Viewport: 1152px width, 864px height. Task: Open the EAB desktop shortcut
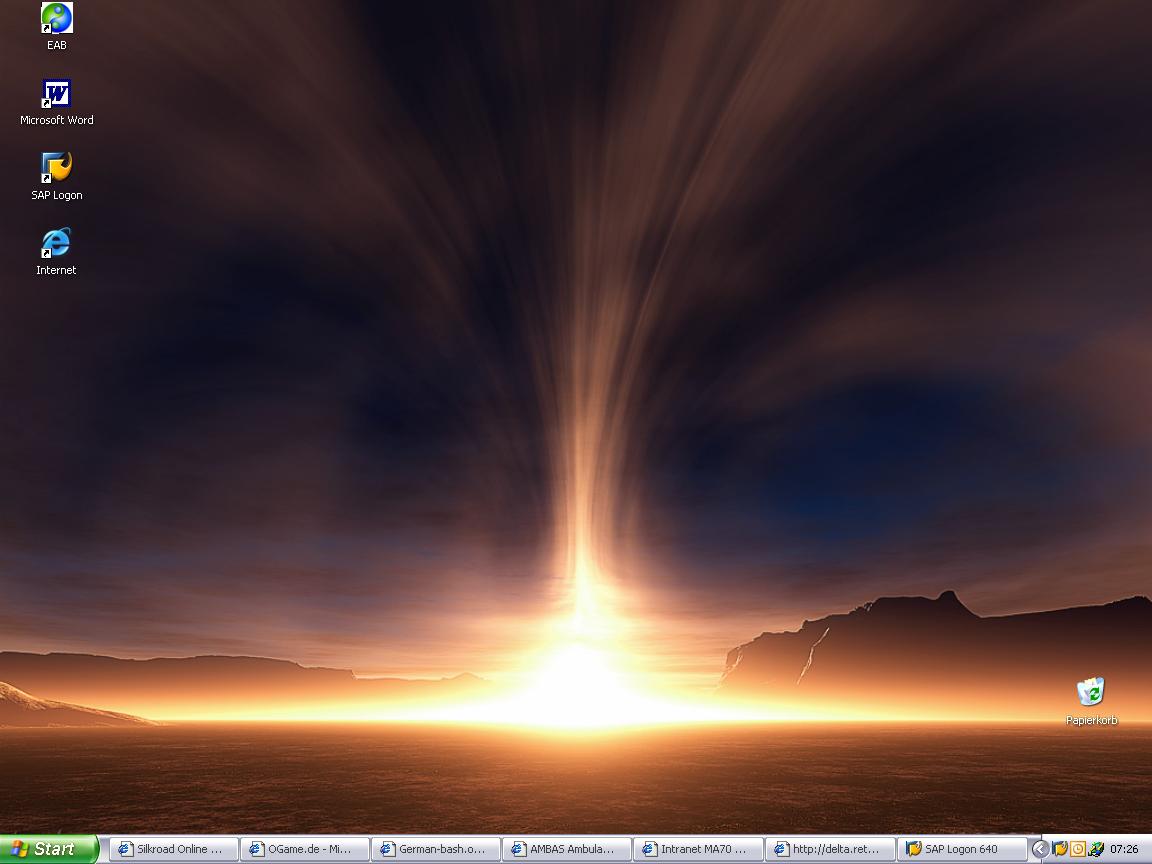pyautogui.click(x=56, y=18)
